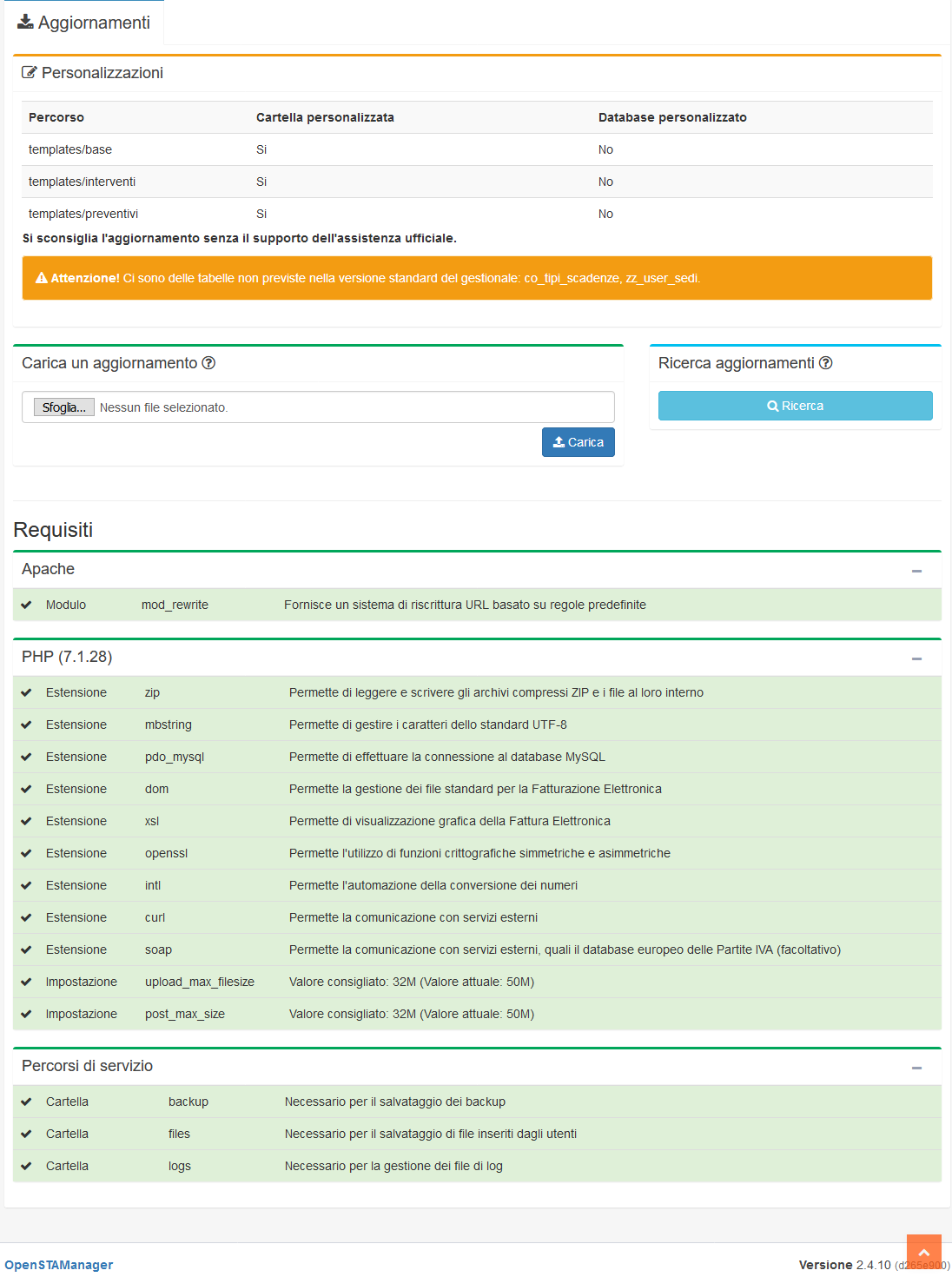Click the file input showing Nessun file selezionato
The height and width of the screenshot is (1277, 952).
pyautogui.click(x=318, y=407)
